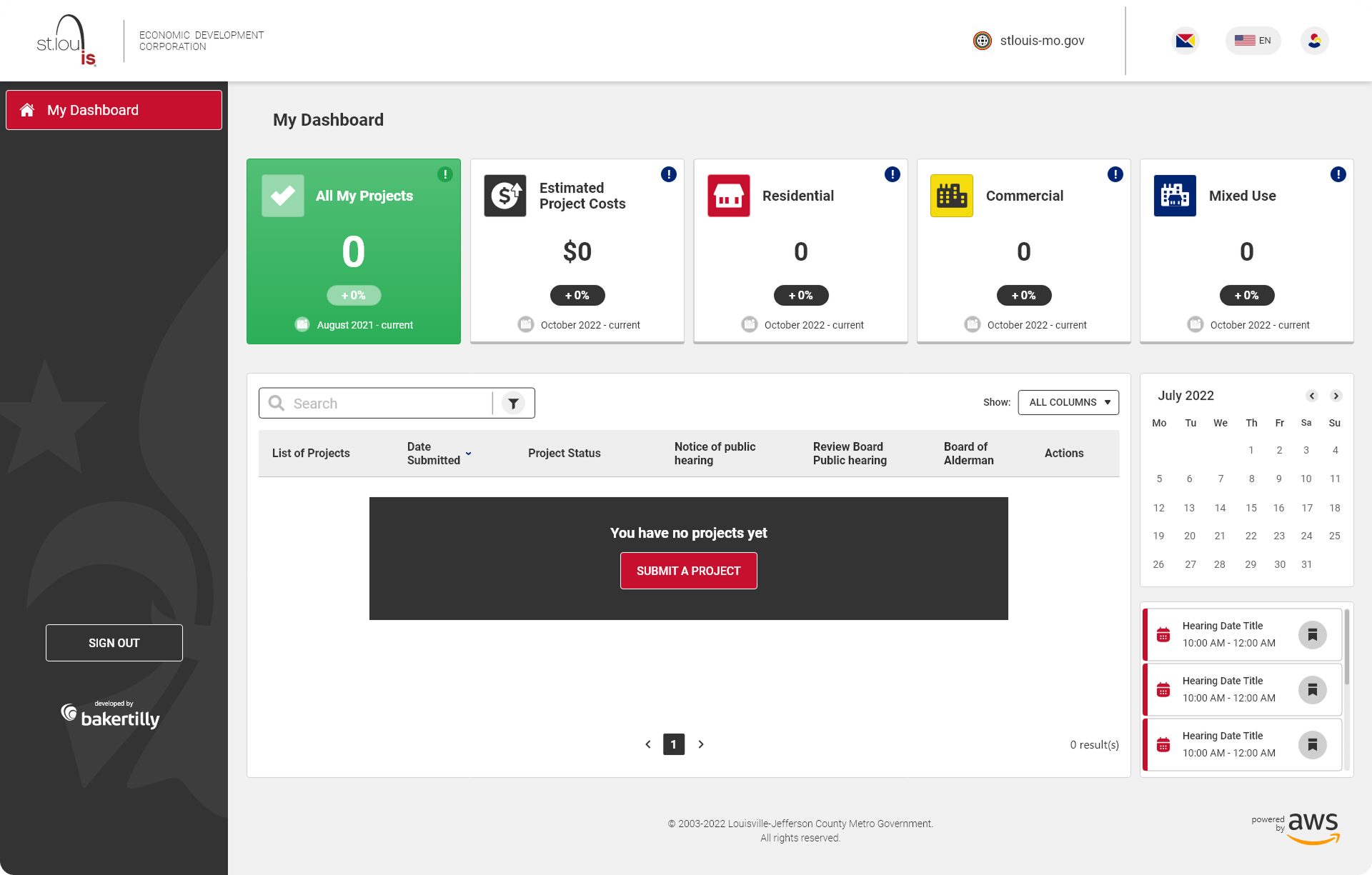Screen dimensions: 1372x875
Task: Open the user profile avatar icon
Action: click(x=1314, y=41)
